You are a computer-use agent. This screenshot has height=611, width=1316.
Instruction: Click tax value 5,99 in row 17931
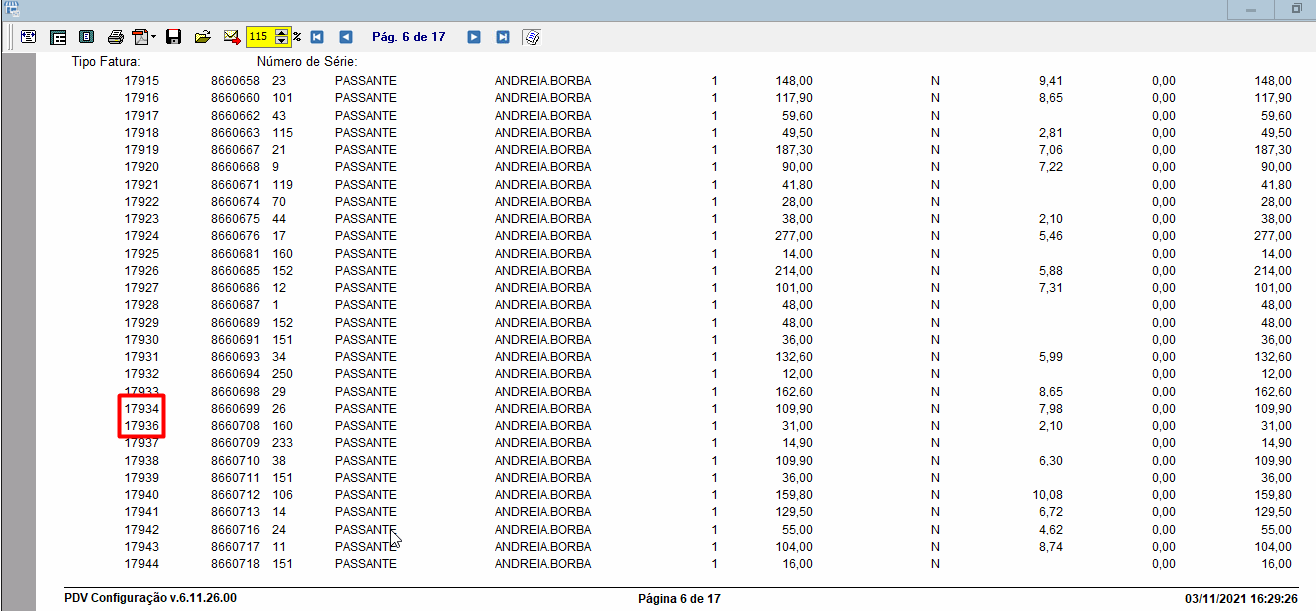pos(1050,357)
